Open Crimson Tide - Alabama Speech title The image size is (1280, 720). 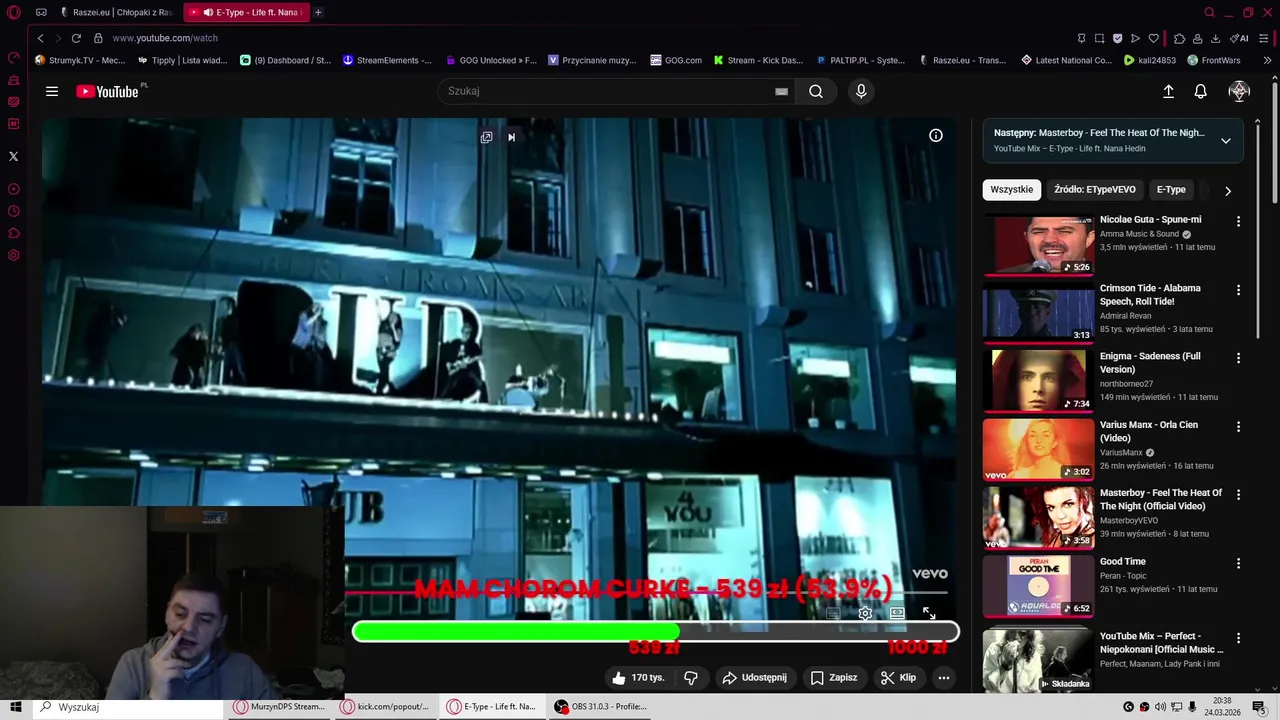coord(1150,295)
